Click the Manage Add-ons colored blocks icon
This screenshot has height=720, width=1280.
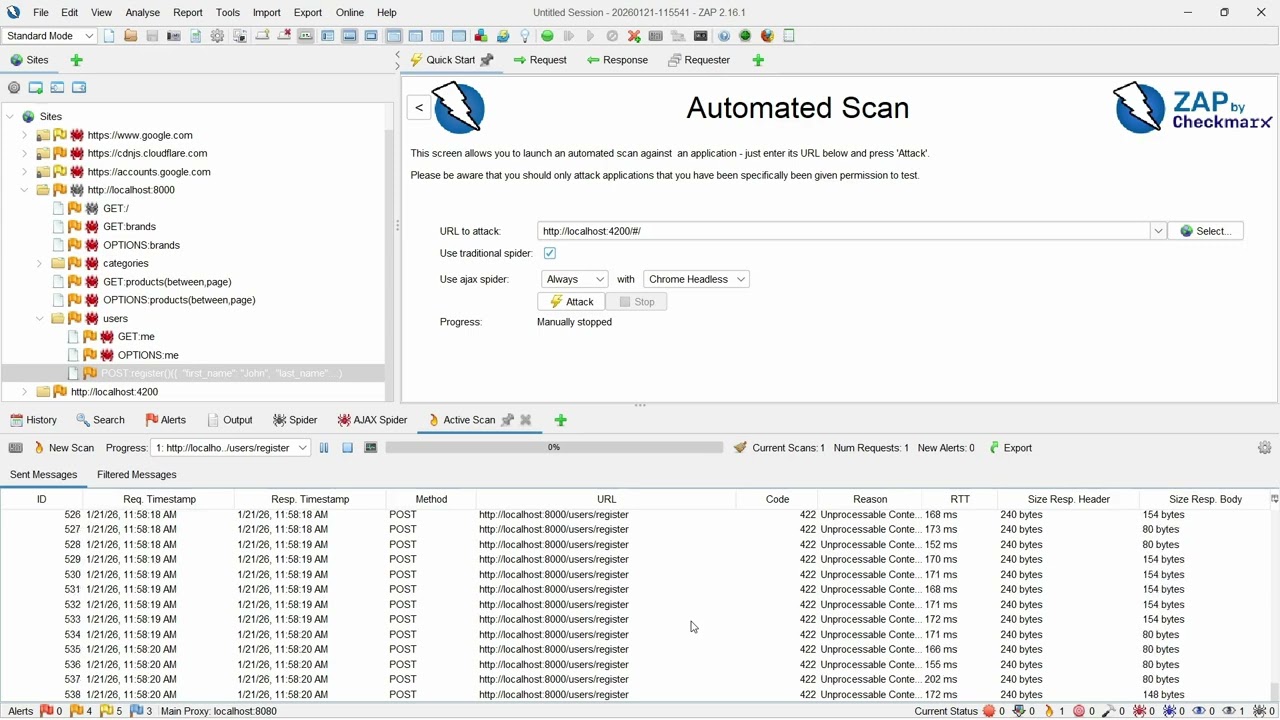coord(481,36)
